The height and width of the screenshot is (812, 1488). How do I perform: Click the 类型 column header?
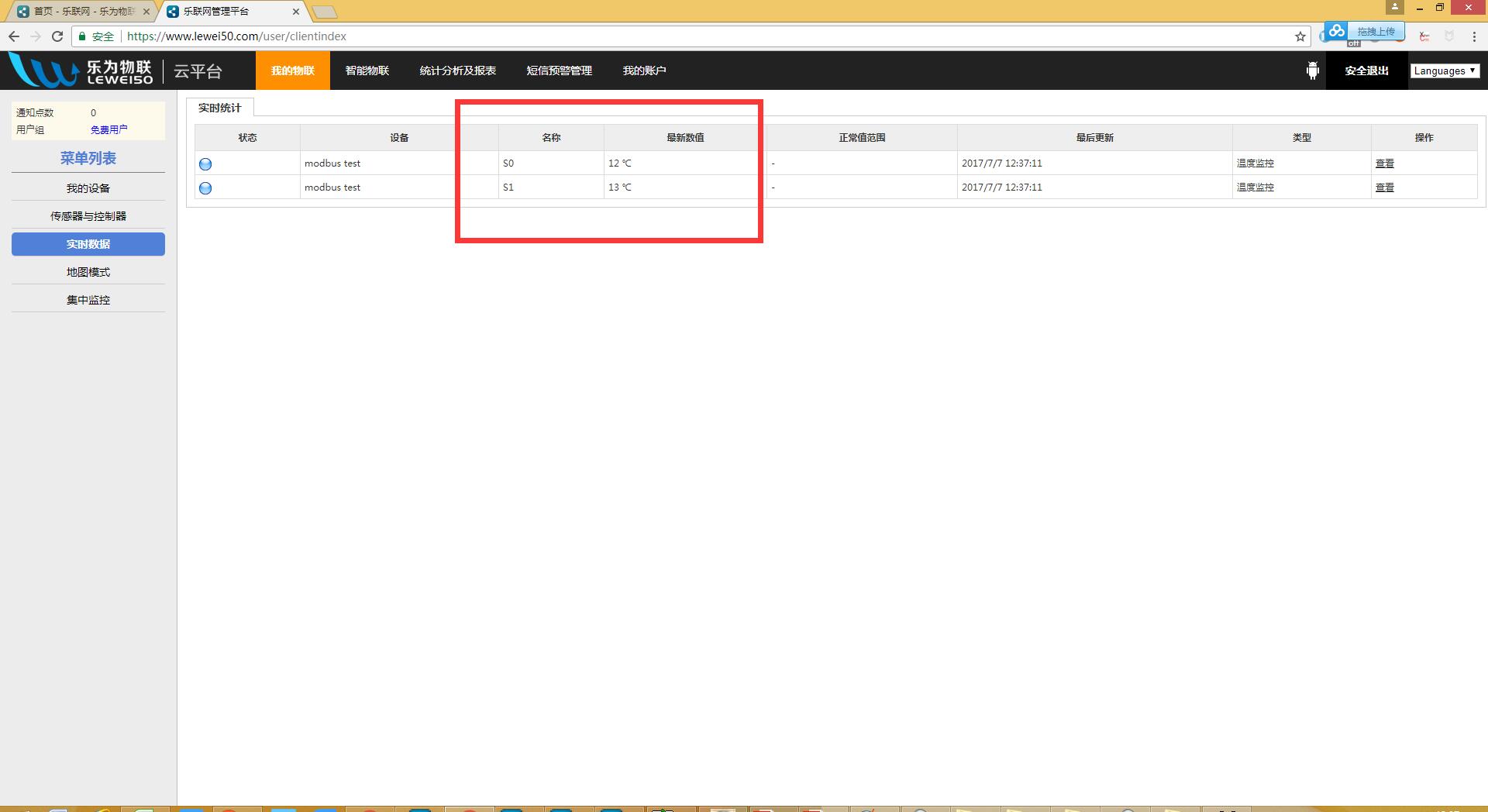pos(1302,137)
